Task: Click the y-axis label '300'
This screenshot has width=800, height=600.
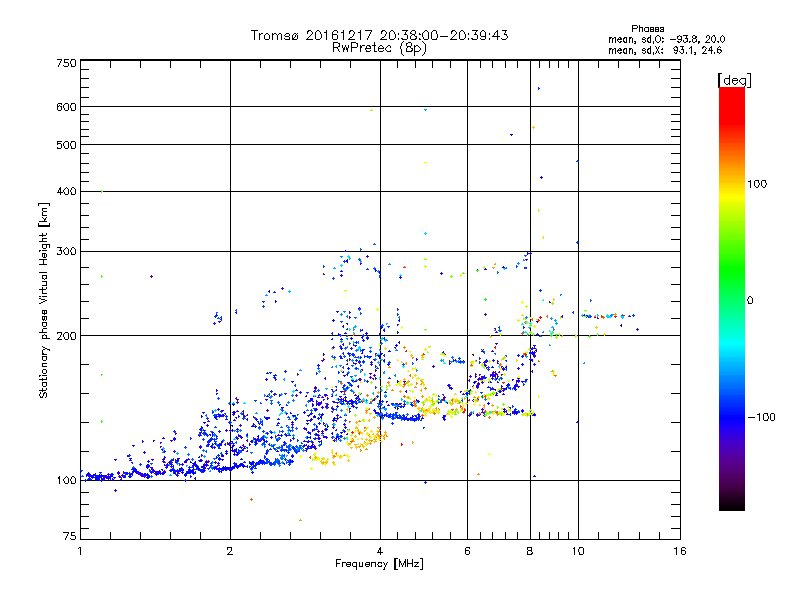Action: [67, 252]
